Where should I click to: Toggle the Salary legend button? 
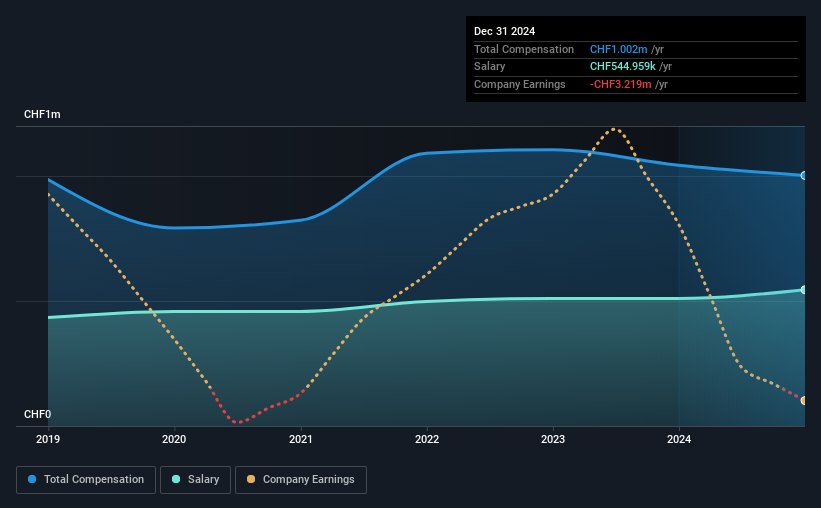[x=195, y=480]
